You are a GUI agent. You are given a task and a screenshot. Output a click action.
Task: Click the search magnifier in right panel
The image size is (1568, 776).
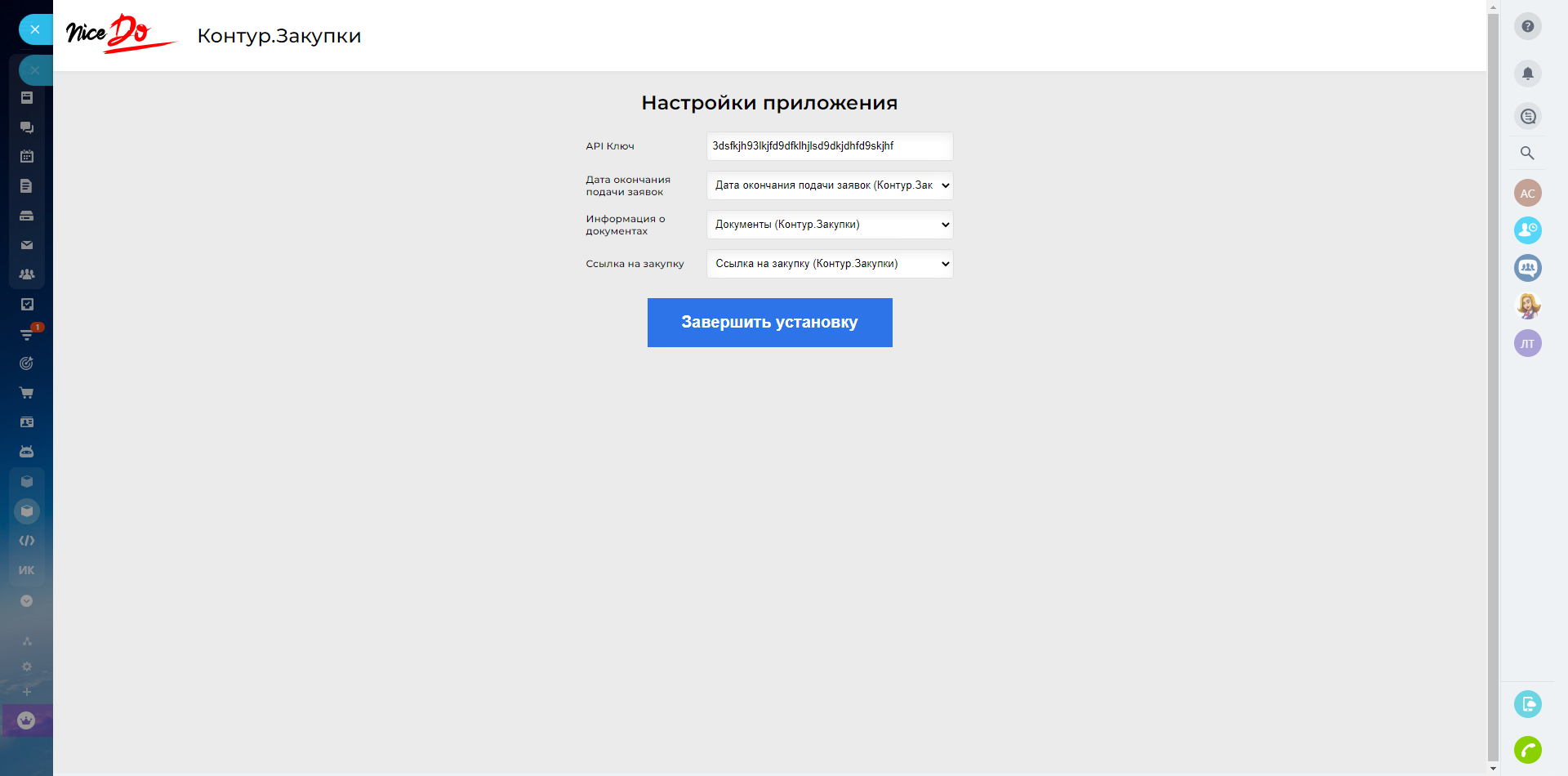coord(1527,153)
